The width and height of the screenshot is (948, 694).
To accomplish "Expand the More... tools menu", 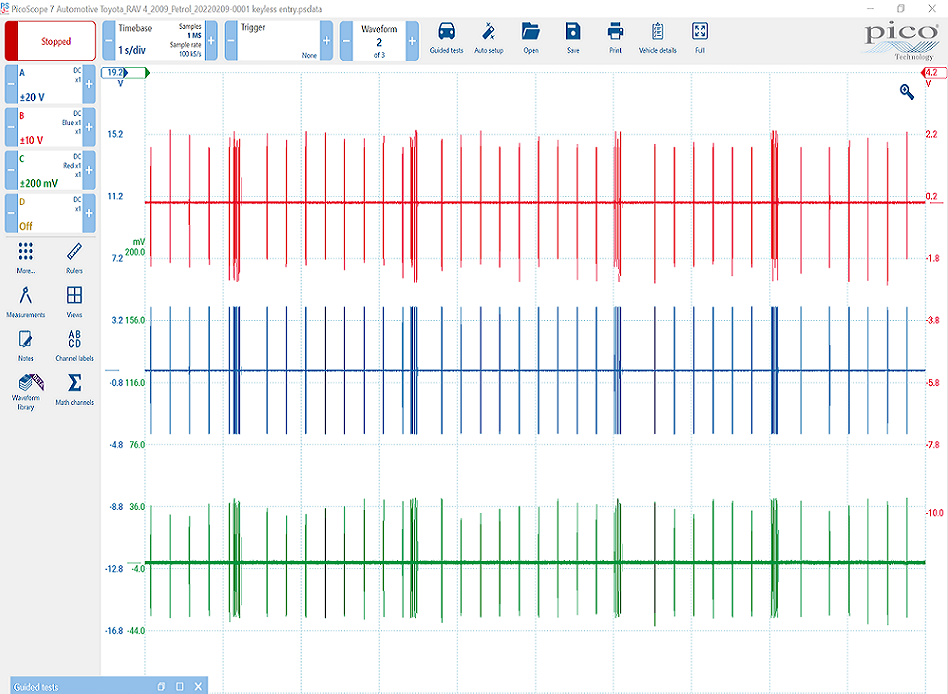I will [26, 256].
